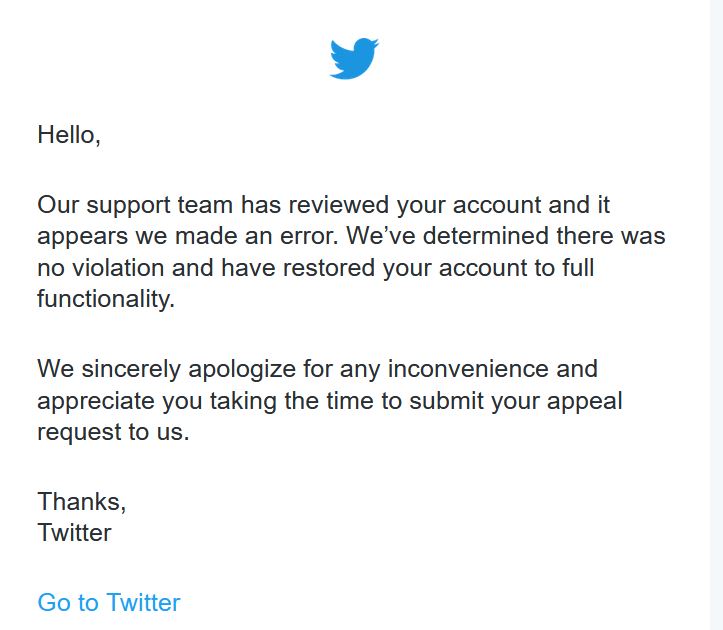Click the word 'determined' in the message
Image resolution: width=723 pixels, height=630 pixels.
tap(486, 236)
